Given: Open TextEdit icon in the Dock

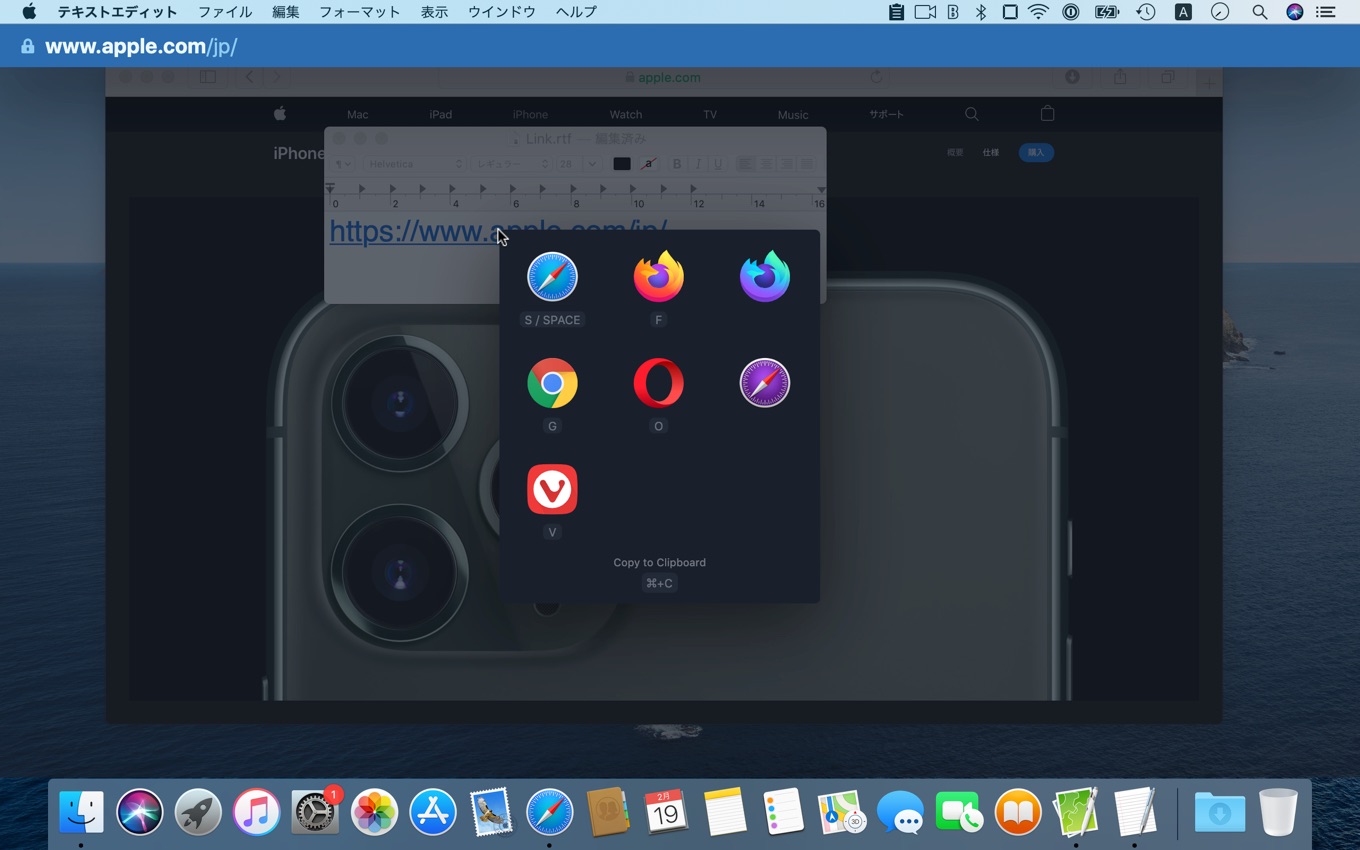Looking at the screenshot, I should click(x=1135, y=812).
